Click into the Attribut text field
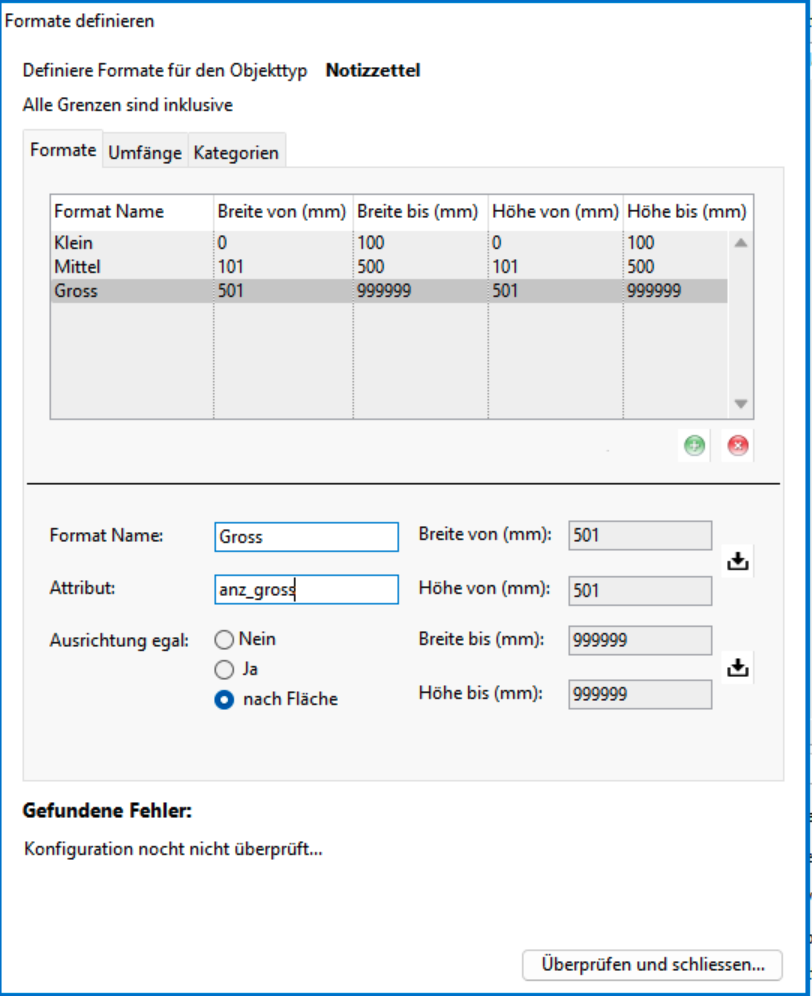812x996 pixels. (306, 590)
